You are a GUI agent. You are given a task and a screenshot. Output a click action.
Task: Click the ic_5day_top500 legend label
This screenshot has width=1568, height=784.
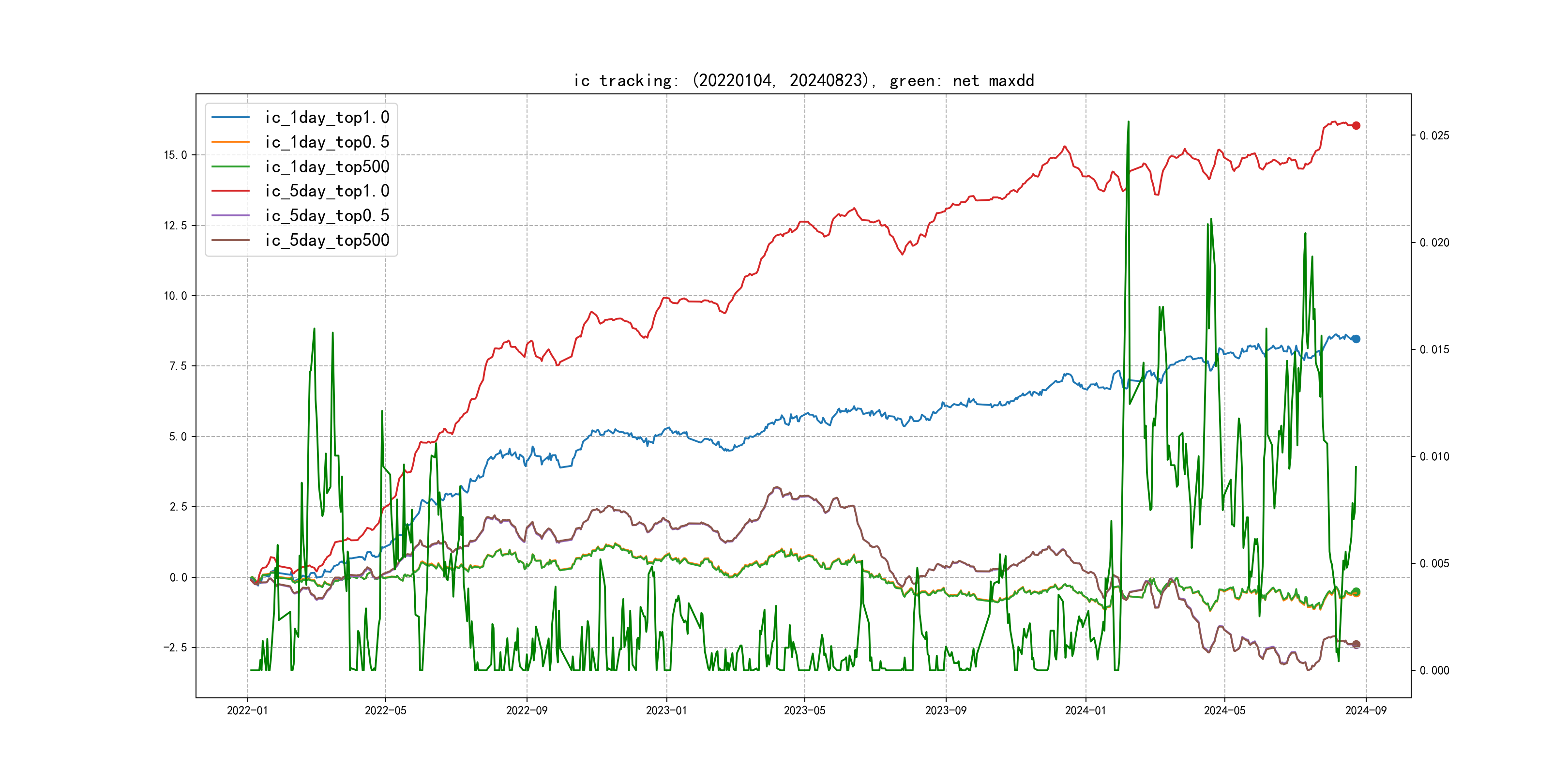(327, 241)
